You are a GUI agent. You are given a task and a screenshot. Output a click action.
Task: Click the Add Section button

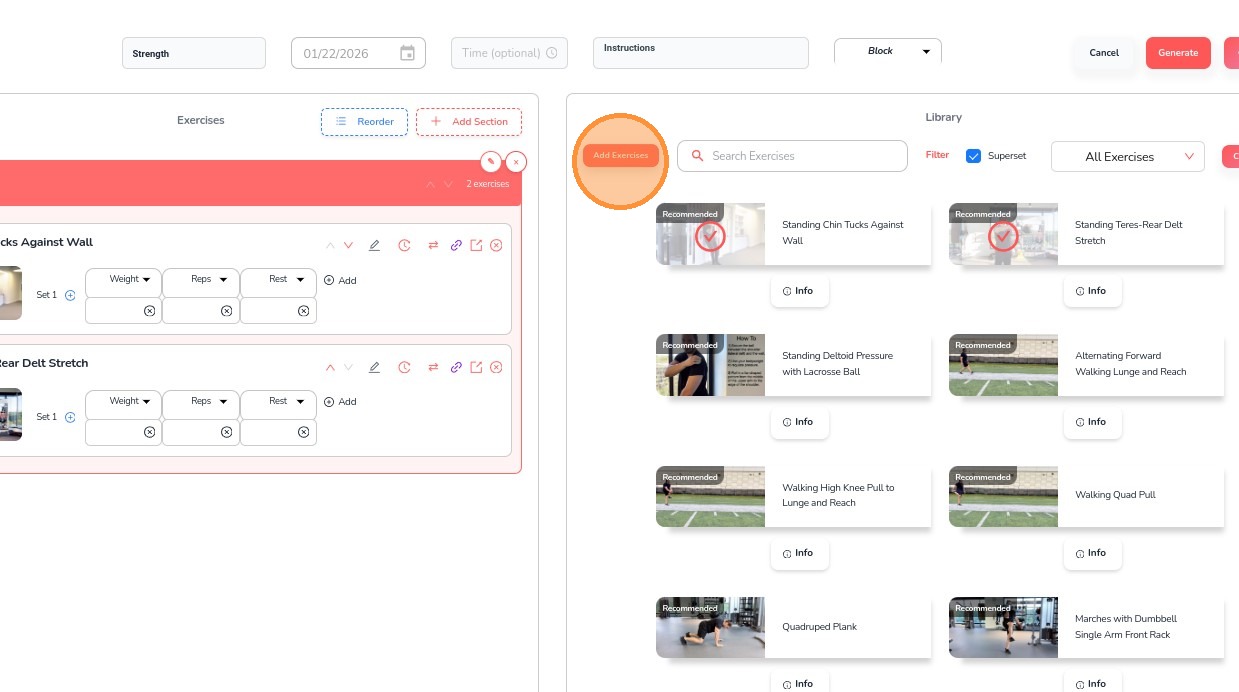click(x=469, y=122)
